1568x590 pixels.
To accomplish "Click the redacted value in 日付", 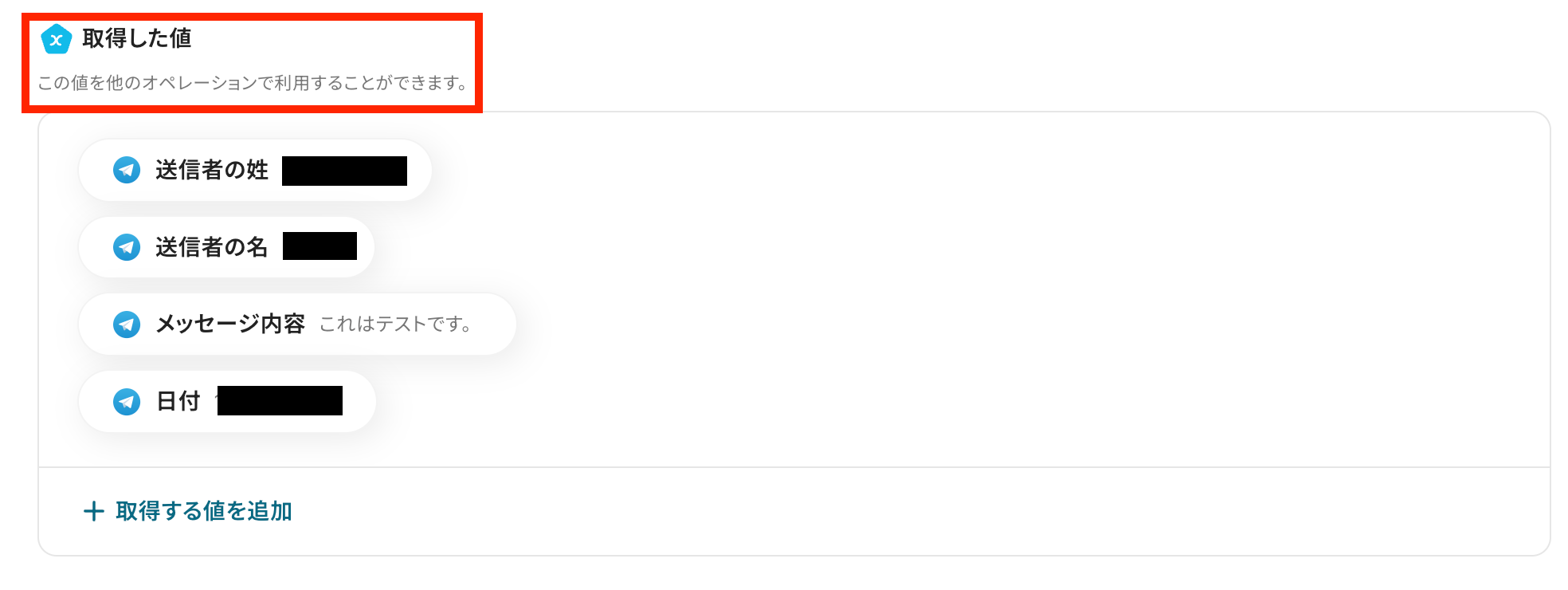I will click(280, 401).
